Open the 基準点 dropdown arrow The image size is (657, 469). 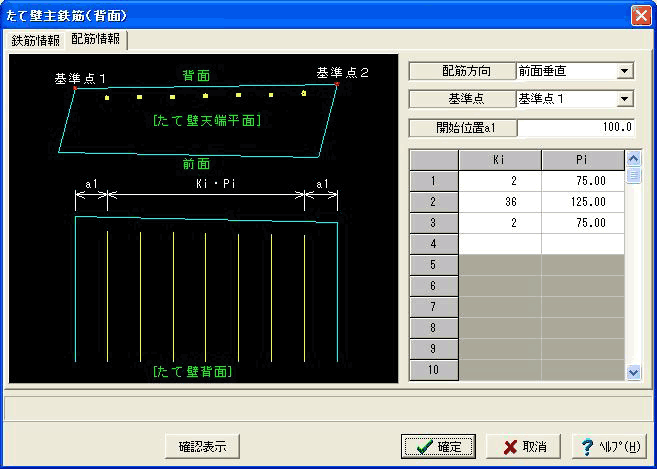pyautogui.click(x=624, y=99)
